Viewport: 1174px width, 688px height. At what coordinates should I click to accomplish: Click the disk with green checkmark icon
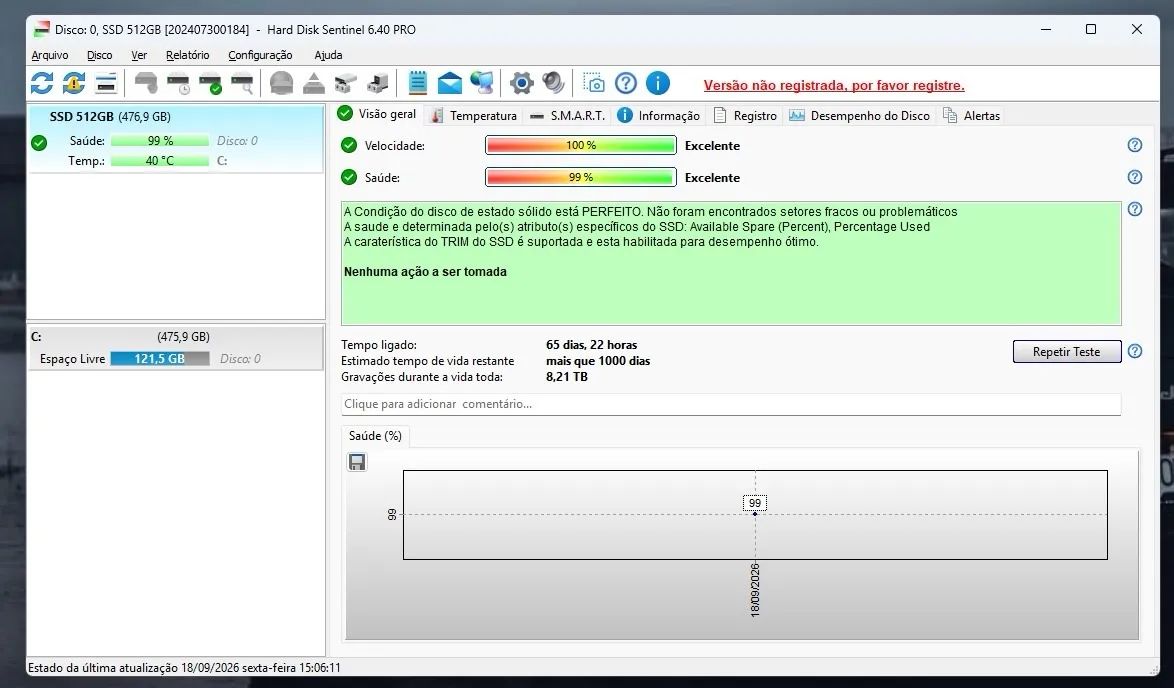tap(210, 83)
